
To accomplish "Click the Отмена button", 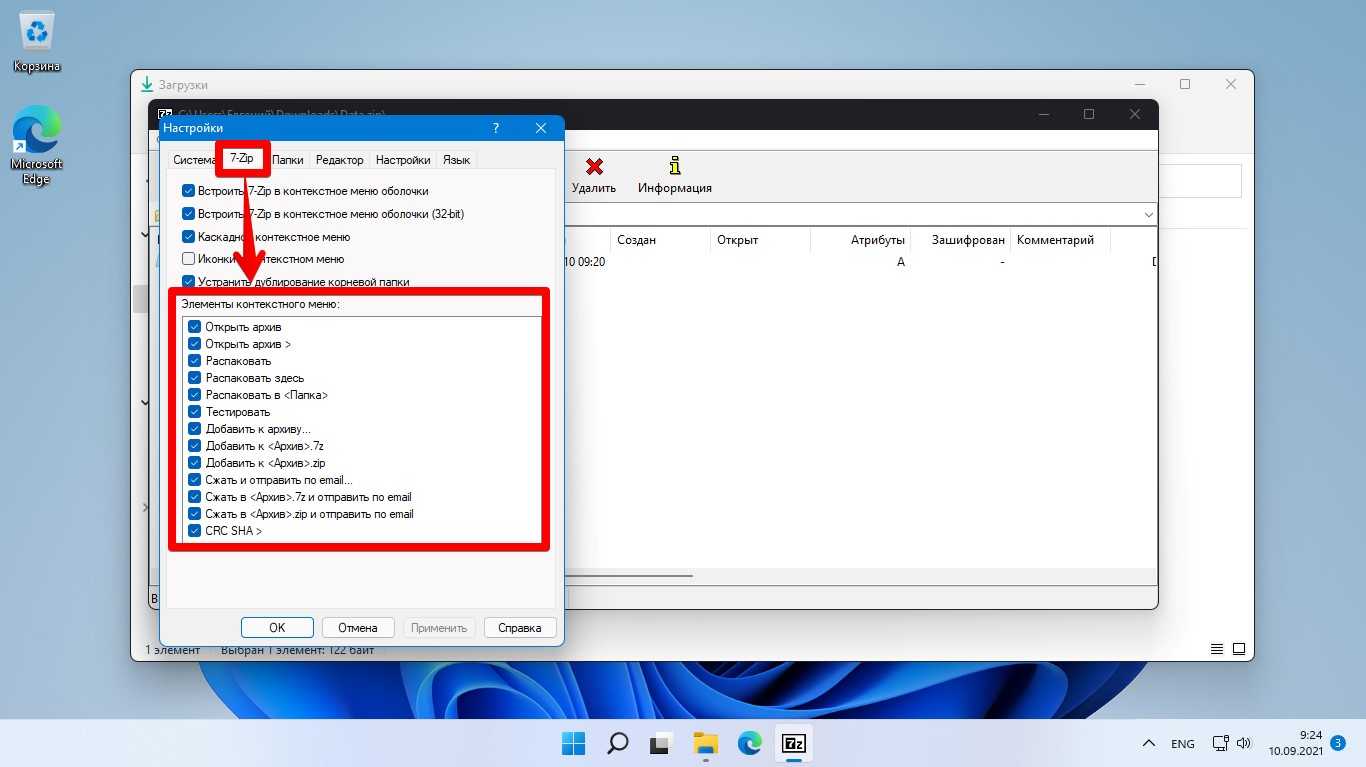I will [357, 628].
